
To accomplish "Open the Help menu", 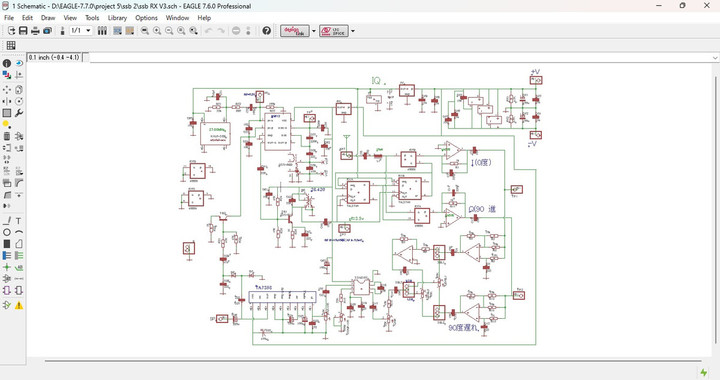I will pyautogui.click(x=204, y=18).
